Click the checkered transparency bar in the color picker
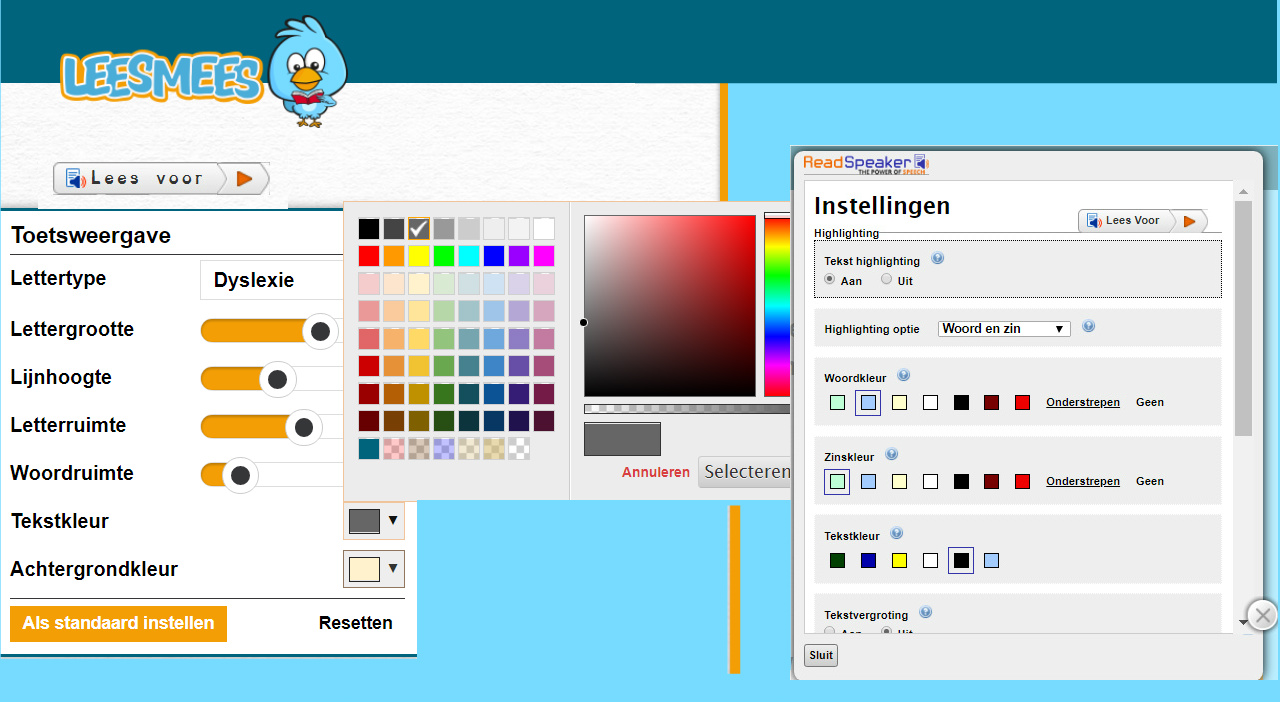 click(x=687, y=408)
